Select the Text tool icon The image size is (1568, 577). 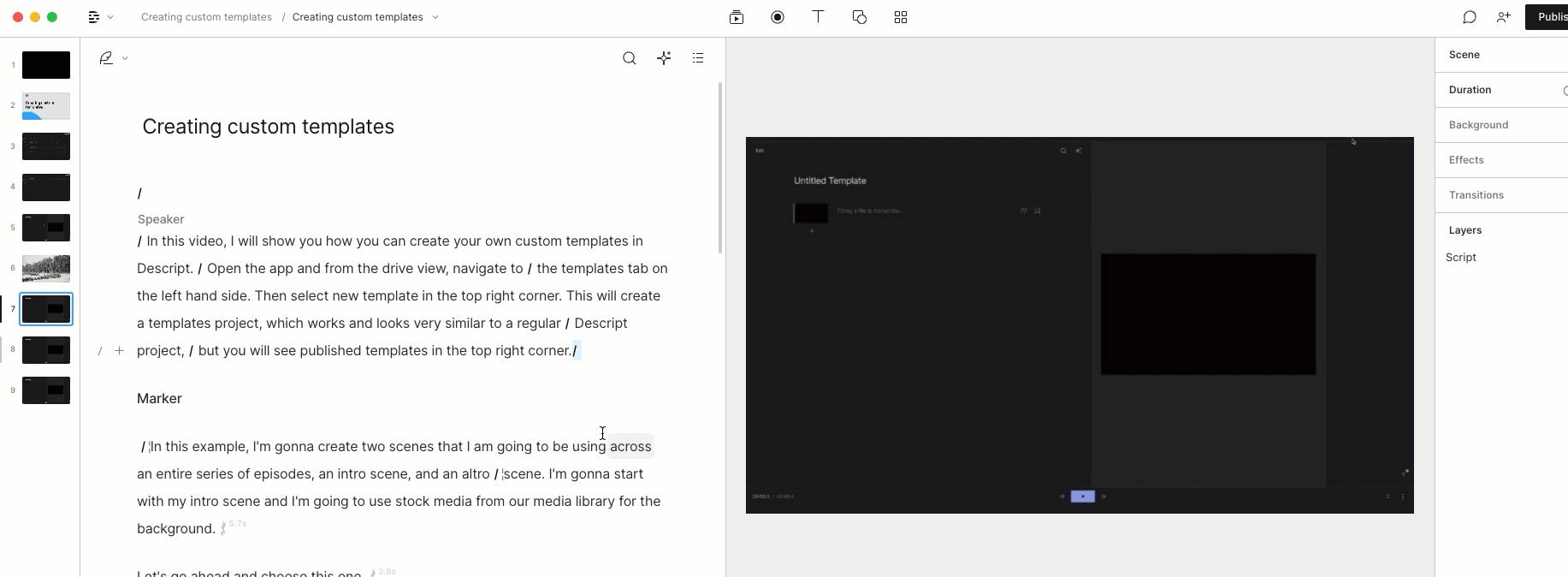coord(819,17)
